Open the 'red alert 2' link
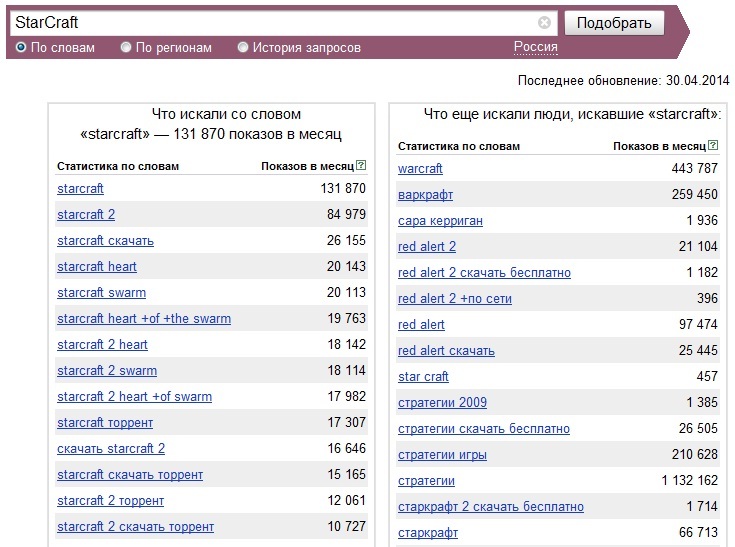Screen dimensions: 735x547 click(427, 247)
